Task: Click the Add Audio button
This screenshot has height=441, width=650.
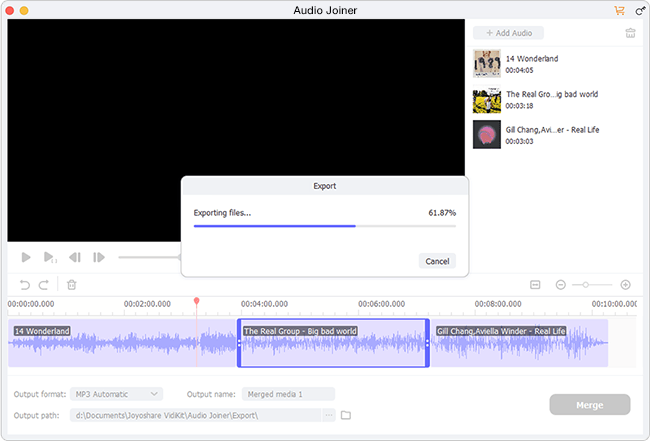Action: 508,33
